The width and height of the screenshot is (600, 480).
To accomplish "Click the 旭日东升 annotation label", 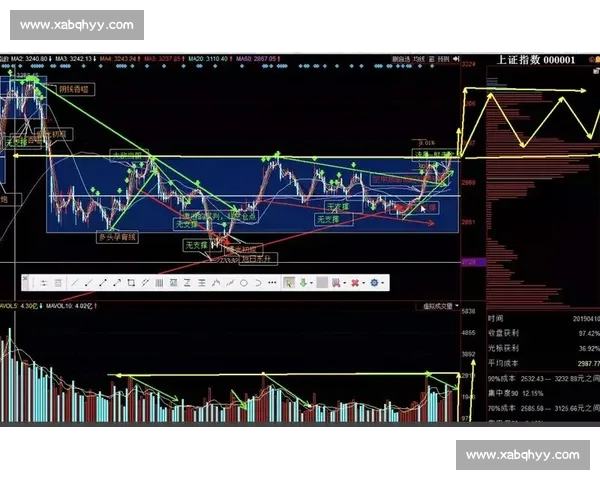I will pyautogui.click(x=258, y=259).
